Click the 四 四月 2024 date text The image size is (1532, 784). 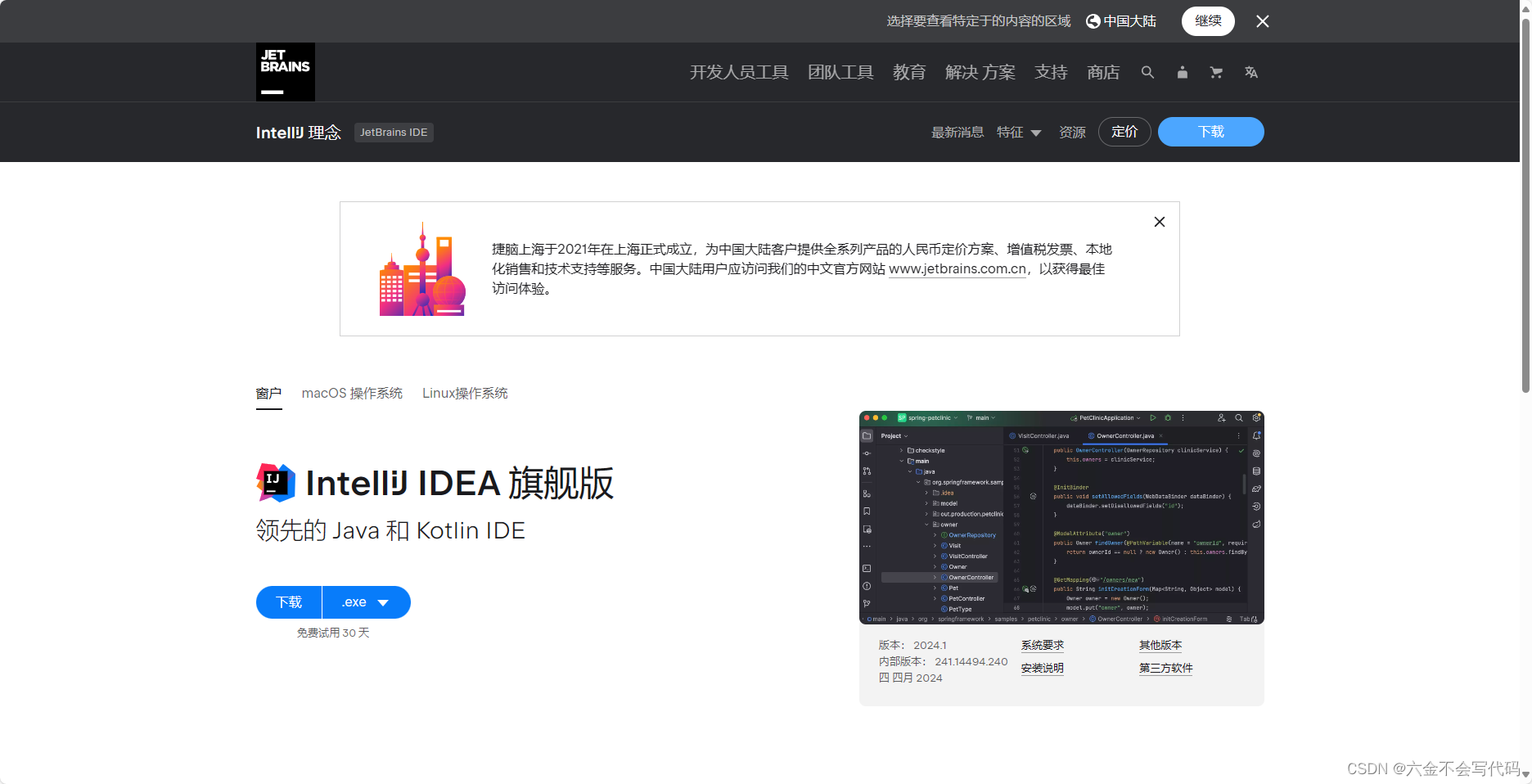pos(910,678)
